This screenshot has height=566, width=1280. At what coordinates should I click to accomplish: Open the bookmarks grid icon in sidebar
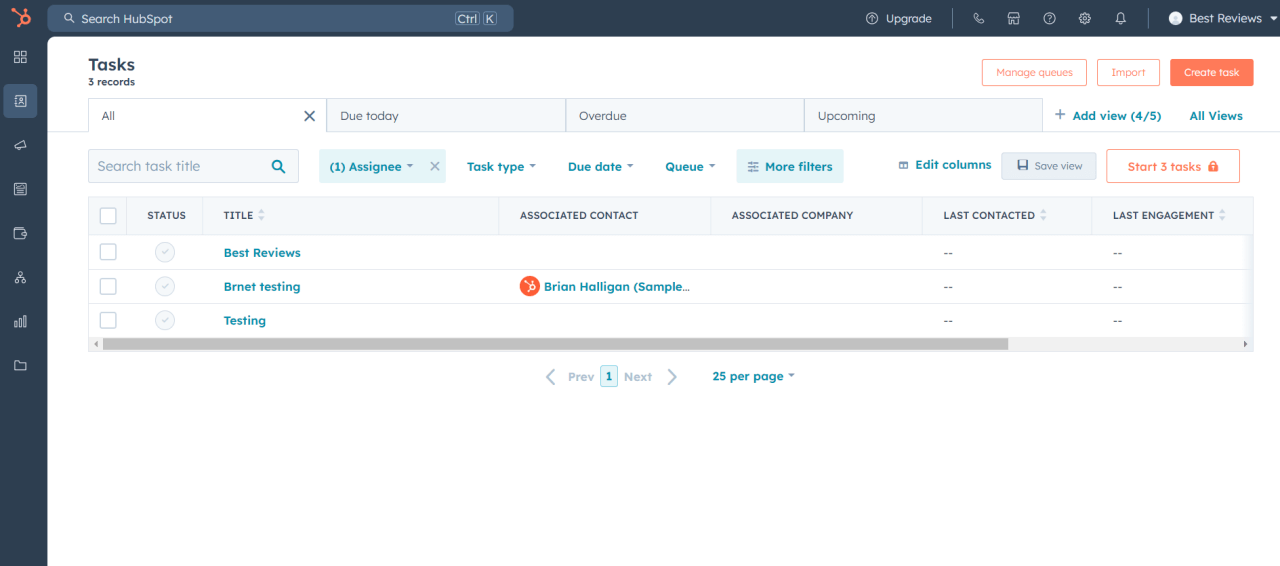(20, 57)
